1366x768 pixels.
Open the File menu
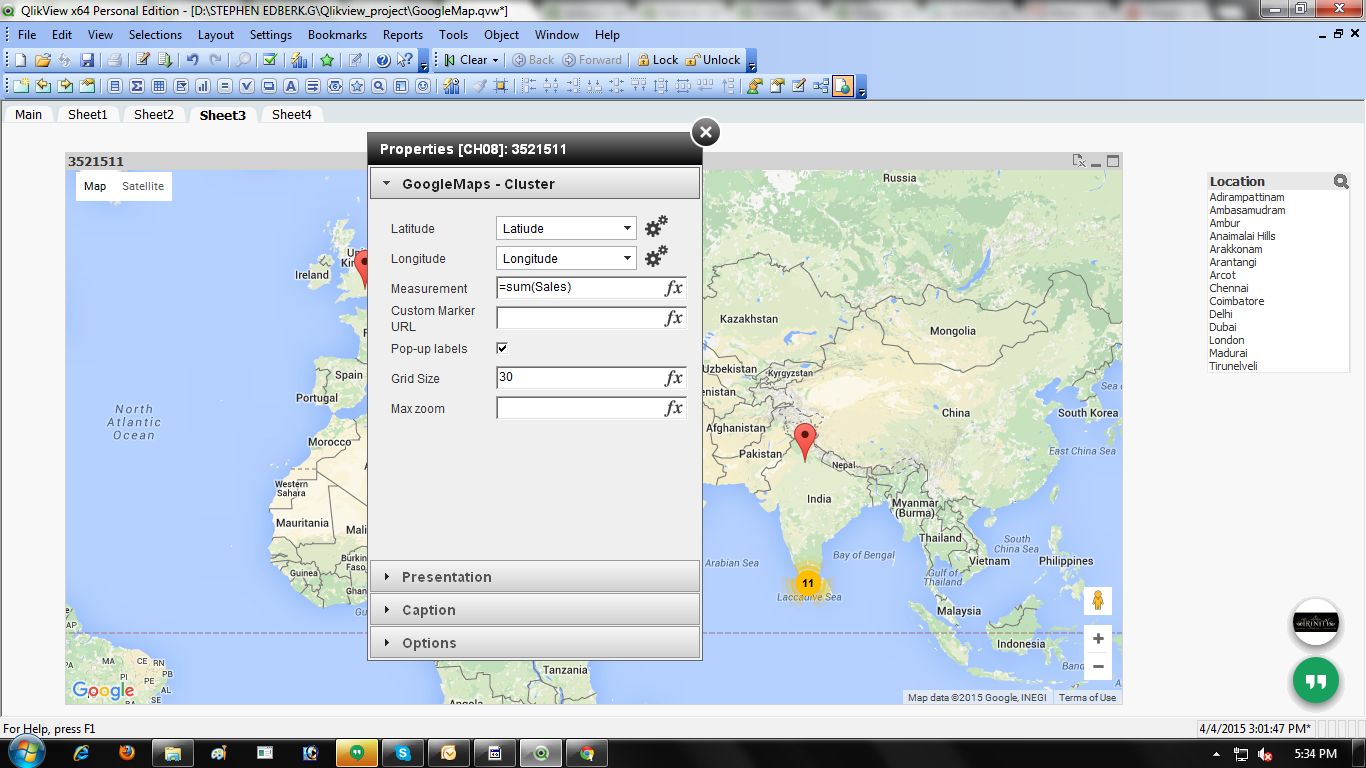tap(27, 34)
